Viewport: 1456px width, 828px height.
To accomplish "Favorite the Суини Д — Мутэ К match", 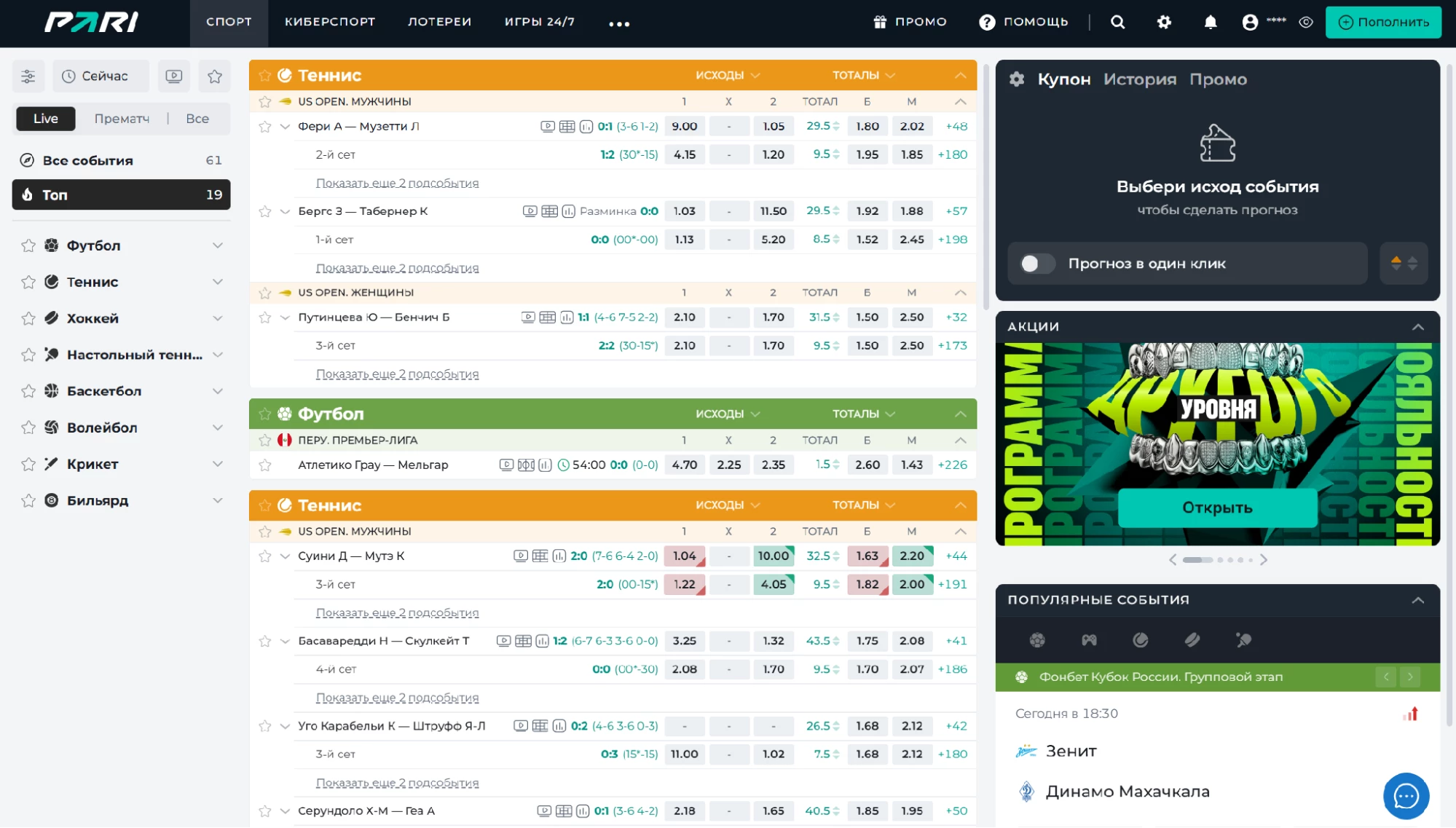I will (x=265, y=556).
